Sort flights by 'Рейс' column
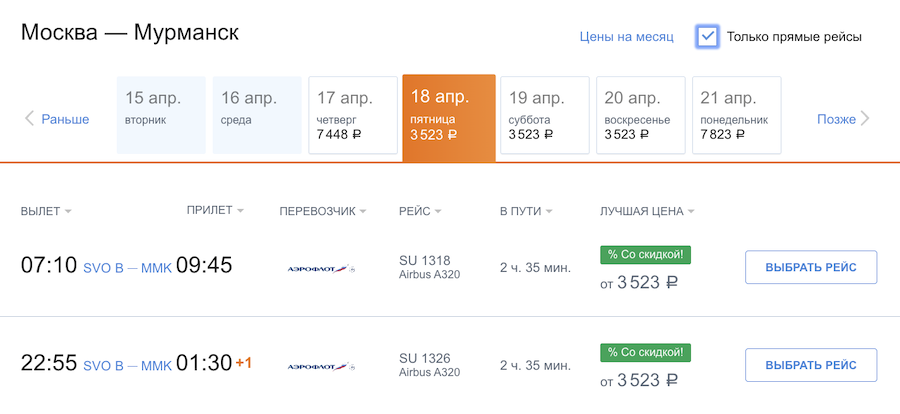This screenshot has width=900, height=414. [x=420, y=211]
